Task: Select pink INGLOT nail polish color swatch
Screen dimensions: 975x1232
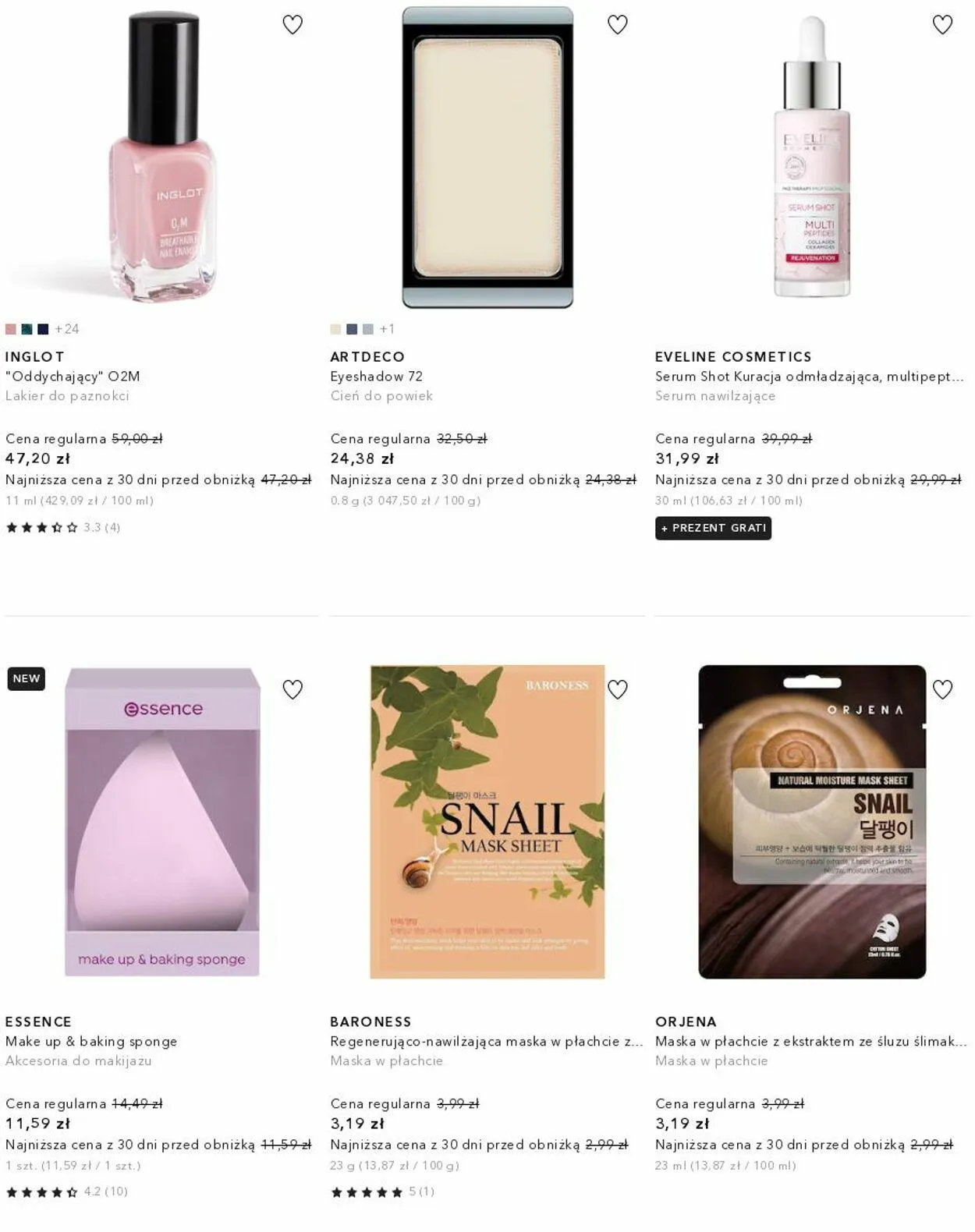Action: point(11,329)
